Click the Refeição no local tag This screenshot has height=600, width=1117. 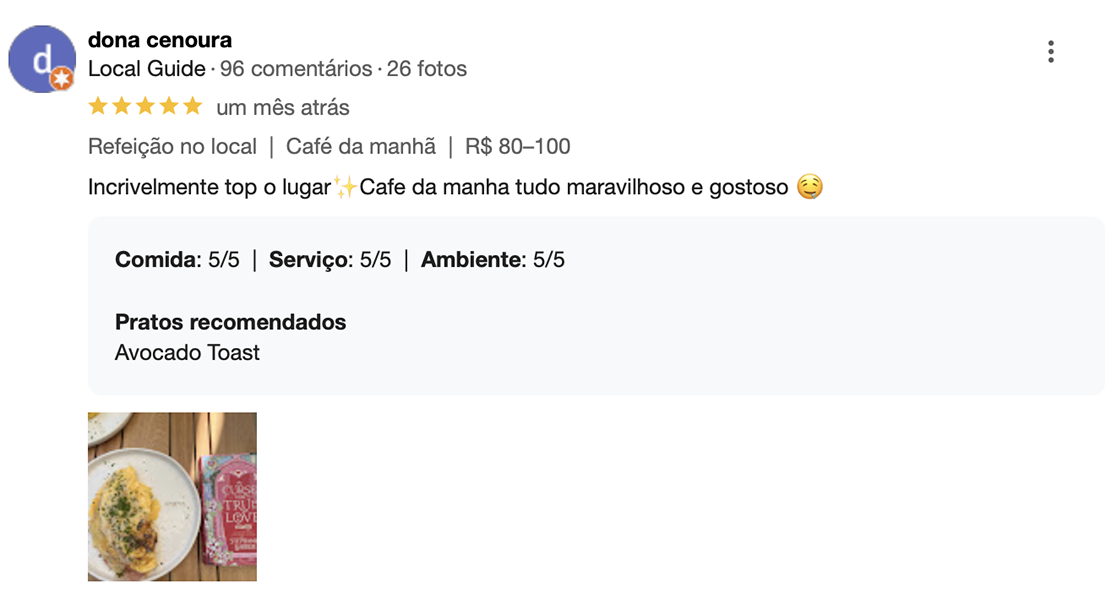click(172, 147)
